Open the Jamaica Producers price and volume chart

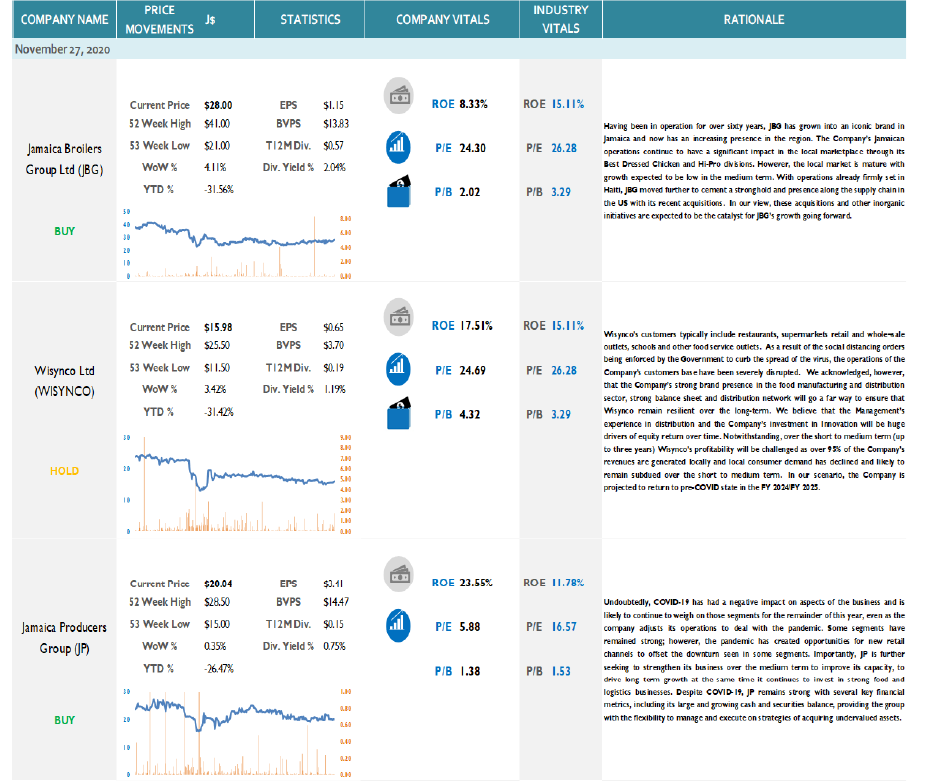pos(237,733)
